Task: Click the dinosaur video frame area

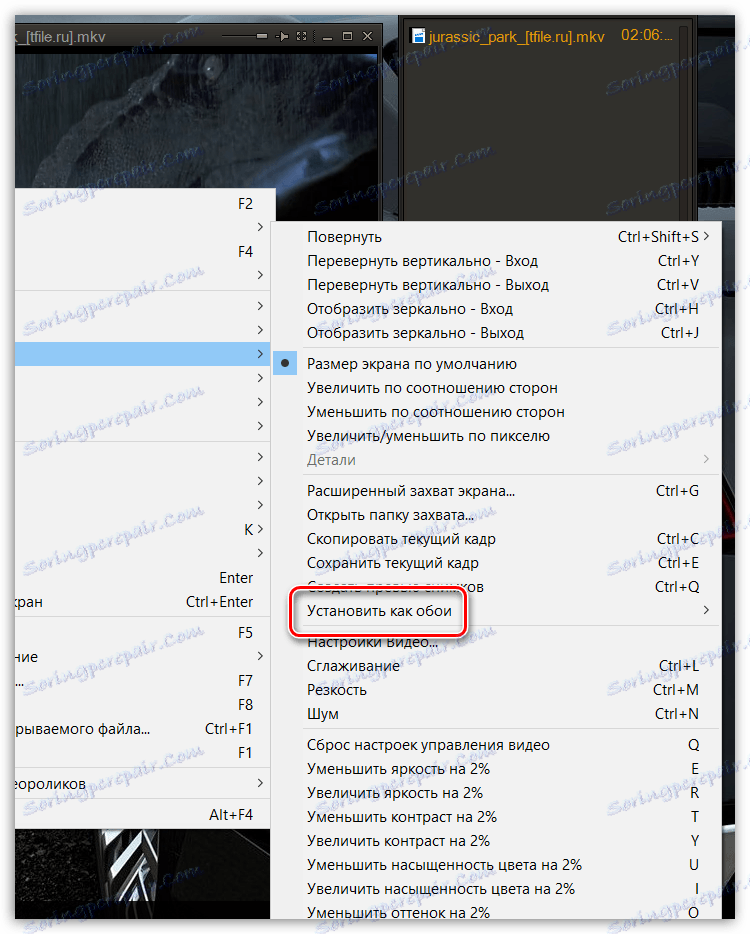Action: (x=195, y=119)
